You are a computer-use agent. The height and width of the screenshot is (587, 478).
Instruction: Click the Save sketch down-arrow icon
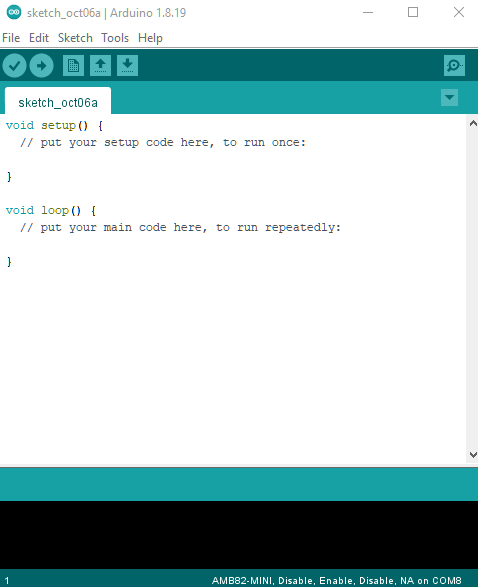click(x=127, y=66)
